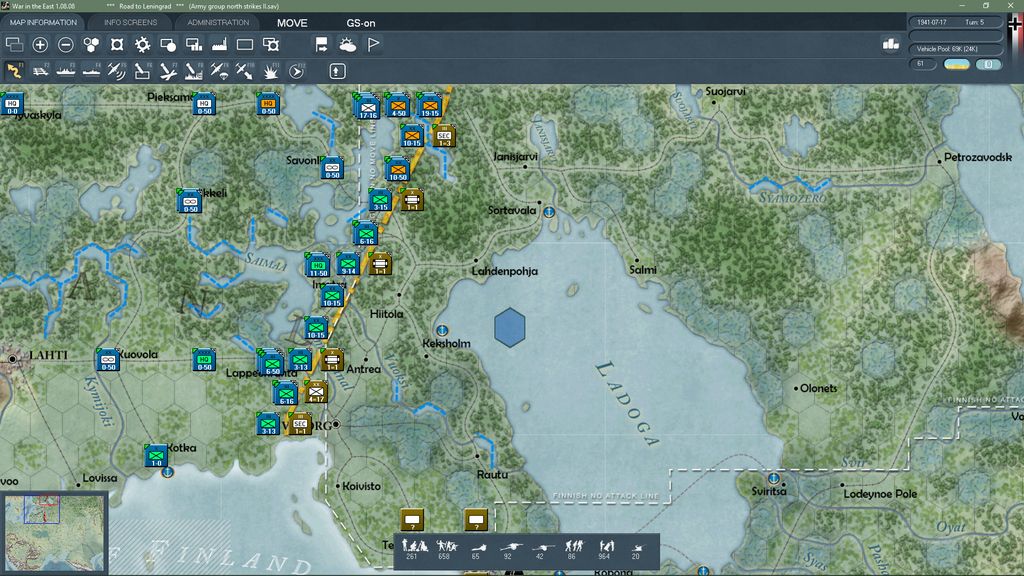This screenshot has height=576, width=1024.
Task: Select the Air recon mode (F5) icon
Action: (116, 71)
